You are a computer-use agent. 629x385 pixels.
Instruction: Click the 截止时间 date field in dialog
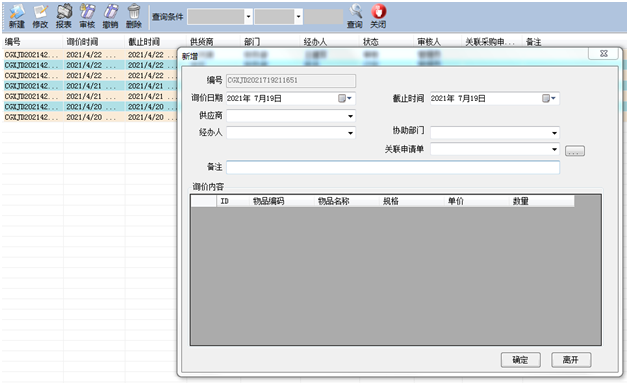[x=495, y=98]
